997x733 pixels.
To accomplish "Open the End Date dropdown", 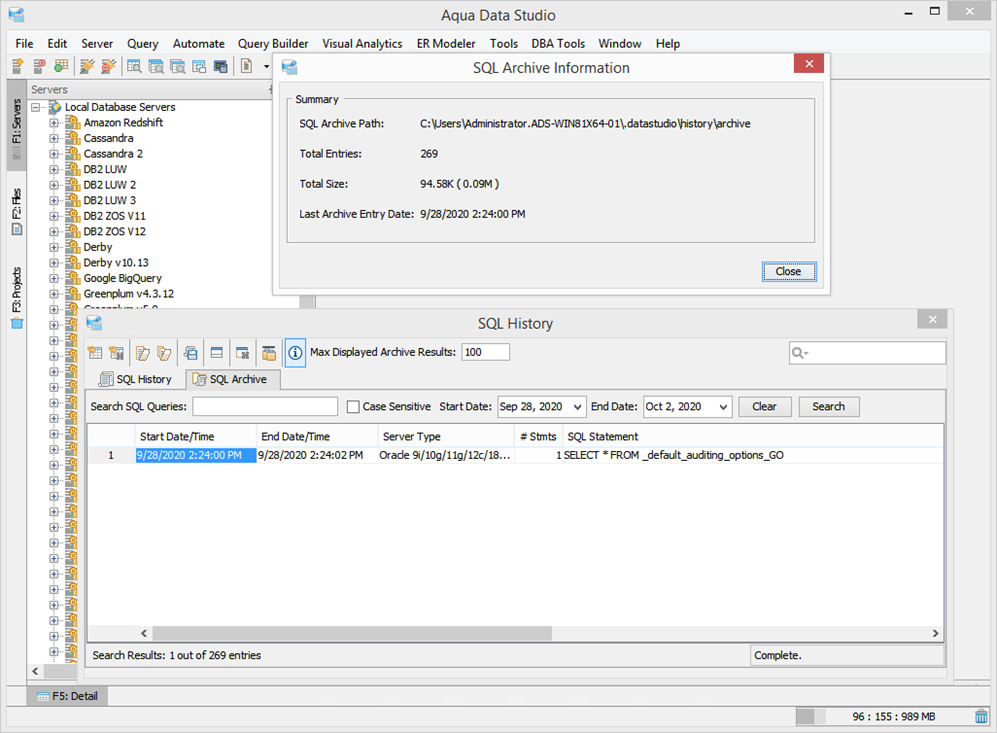I will point(724,407).
